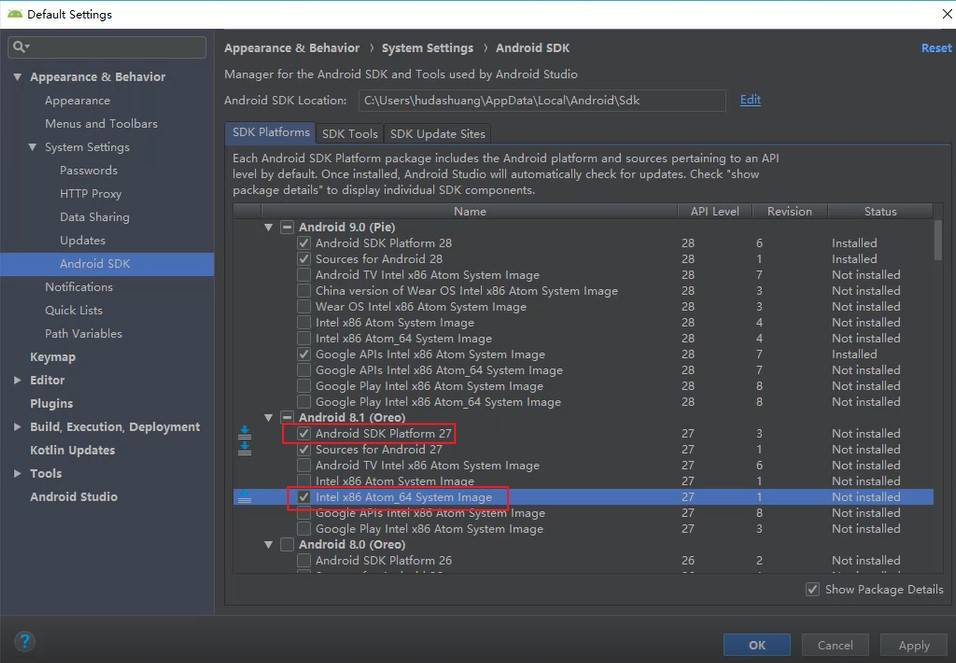Close the Default Settings dialog

(946, 13)
